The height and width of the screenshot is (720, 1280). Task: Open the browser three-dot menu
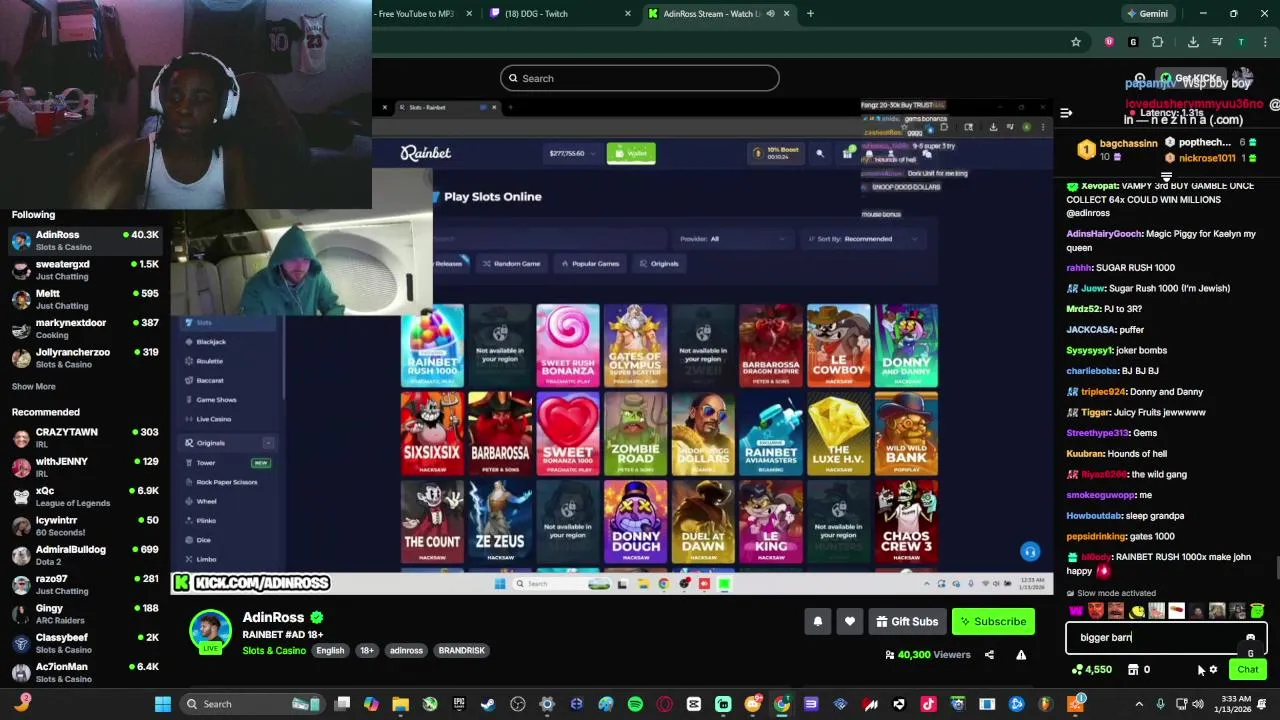1264,42
